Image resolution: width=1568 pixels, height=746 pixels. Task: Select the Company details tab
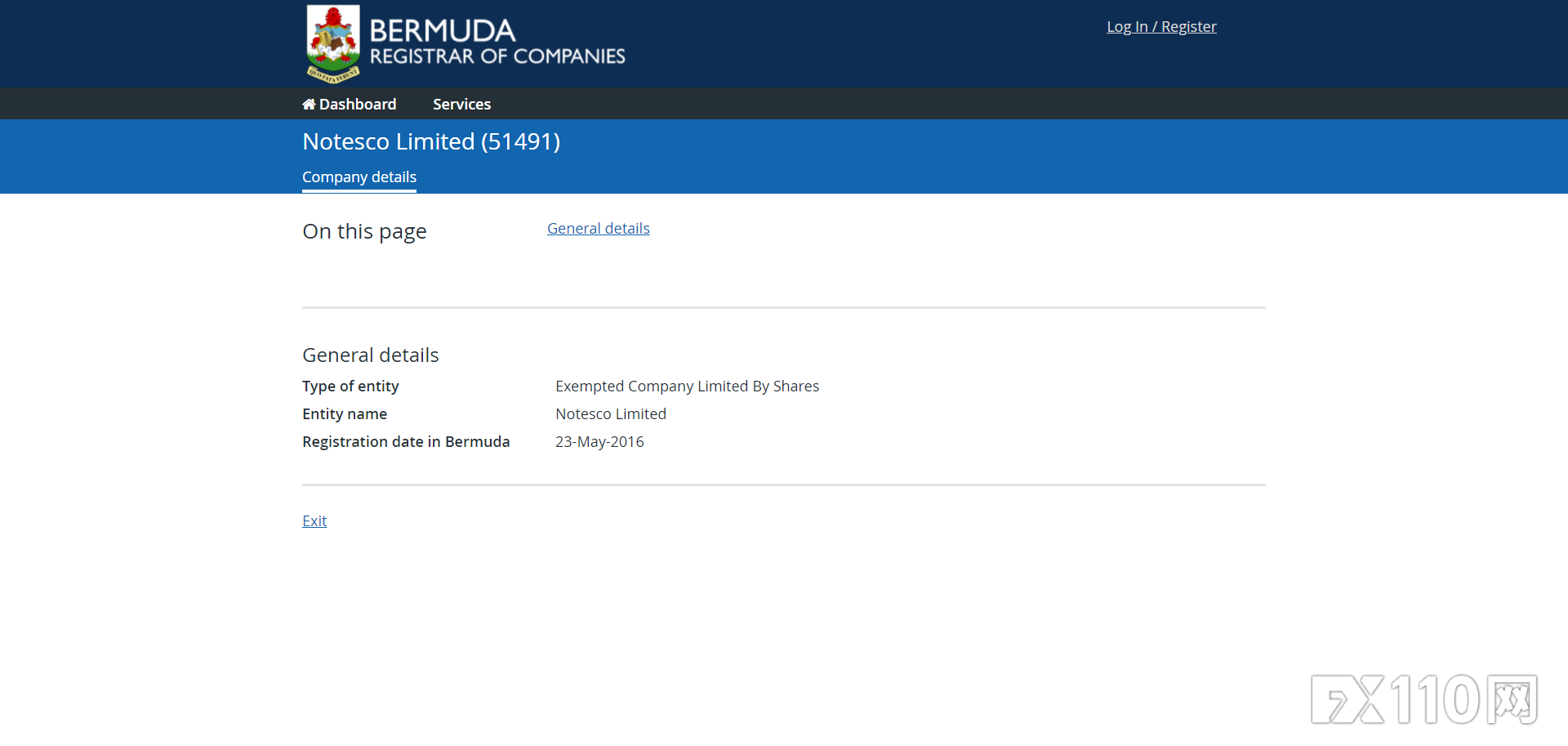click(x=359, y=177)
